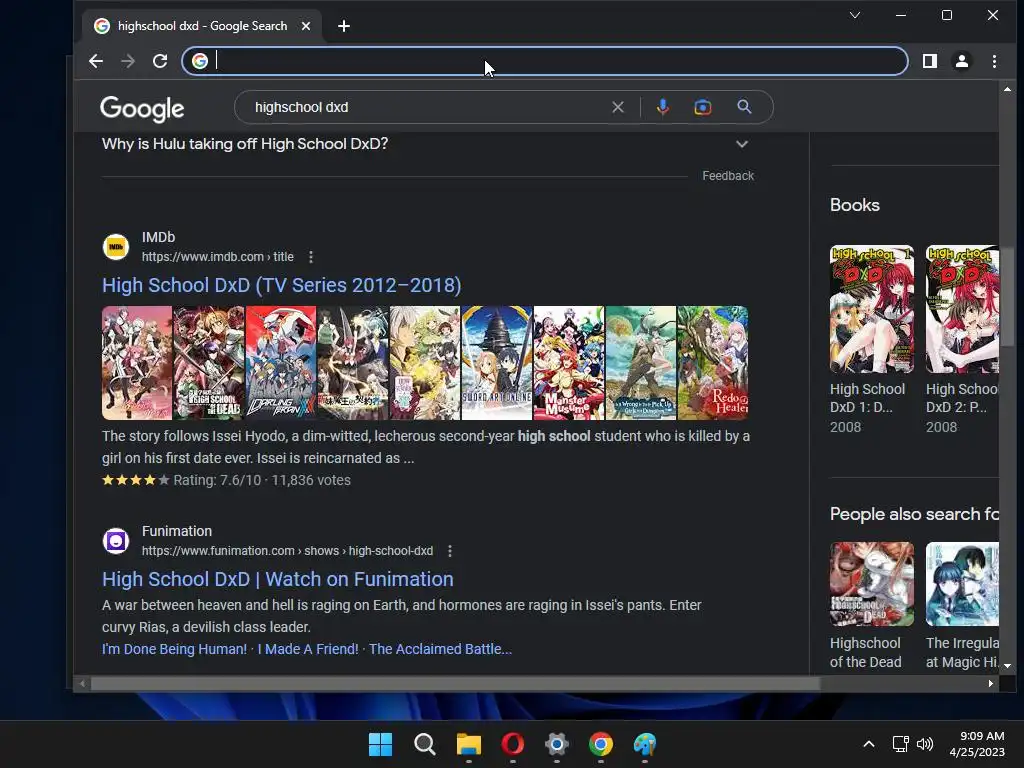Viewport: 1024px width, 768px height.
Task: Open the Paint app from the taskbar
Action: point(645,744)
